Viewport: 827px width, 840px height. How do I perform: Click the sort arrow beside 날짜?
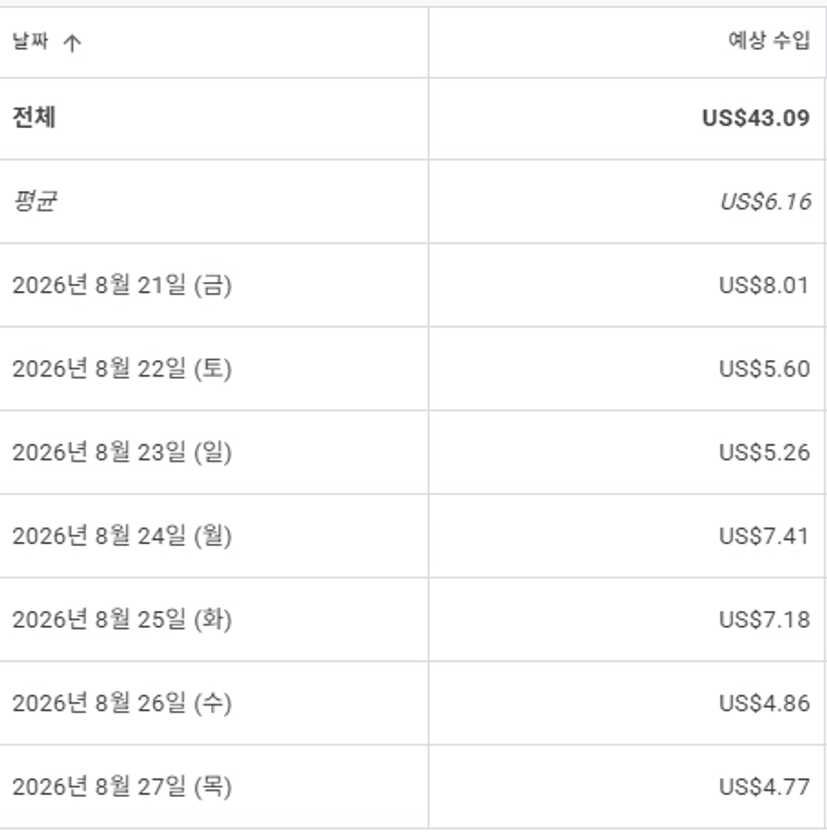(72, 42)
